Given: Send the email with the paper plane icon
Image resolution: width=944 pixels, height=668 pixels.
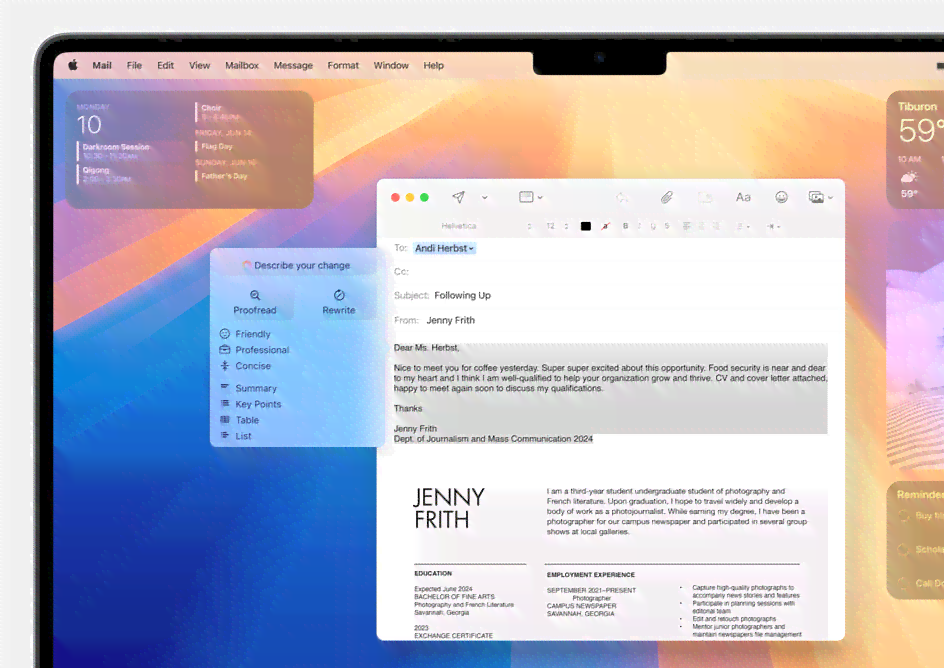Looking at the screenshot, I should coord(459,197).
